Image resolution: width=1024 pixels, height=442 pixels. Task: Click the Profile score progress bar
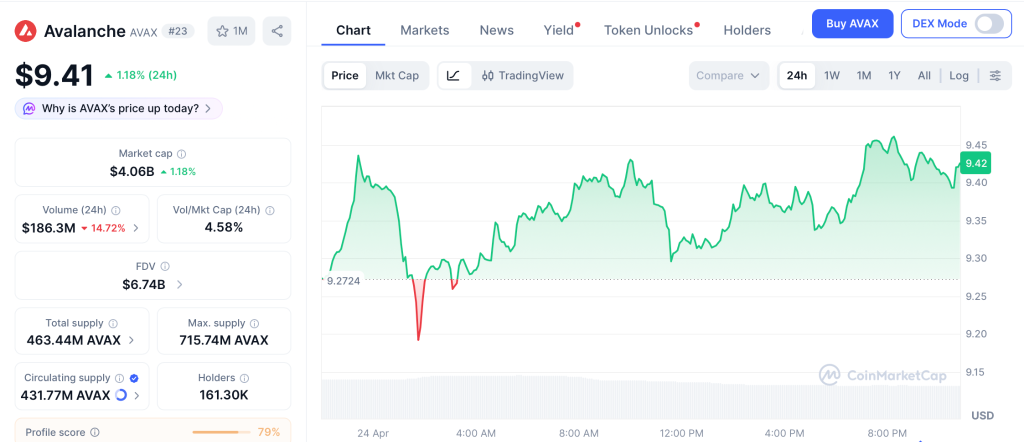(219, 432)
